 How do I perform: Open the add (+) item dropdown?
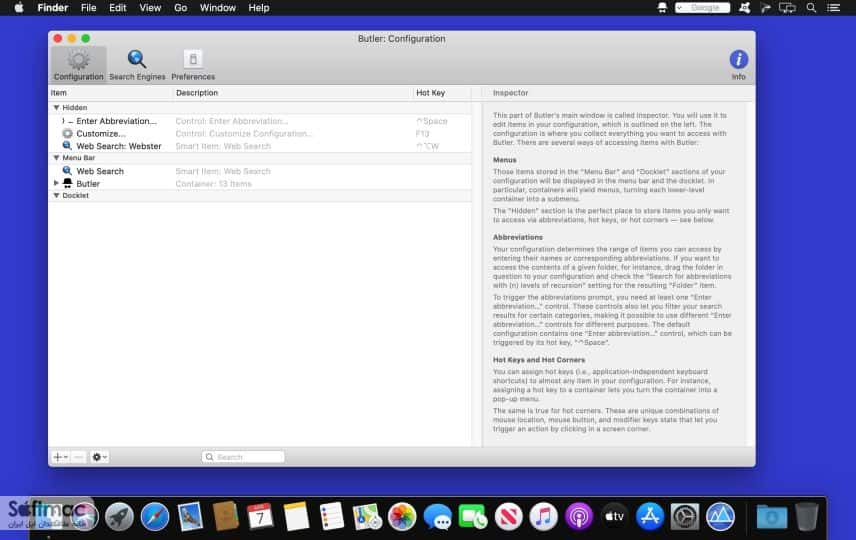(60, 457)
